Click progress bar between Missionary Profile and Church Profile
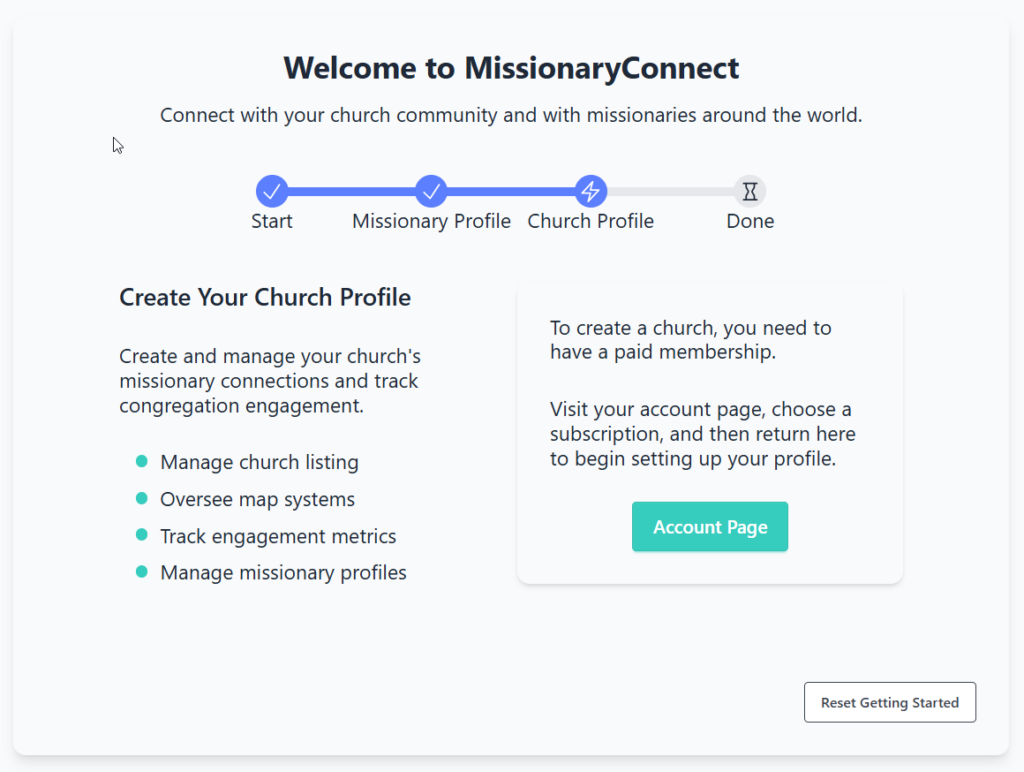The height and width of the screenshot is (772, 1024). pyautogui.click(x=511, y=191)
